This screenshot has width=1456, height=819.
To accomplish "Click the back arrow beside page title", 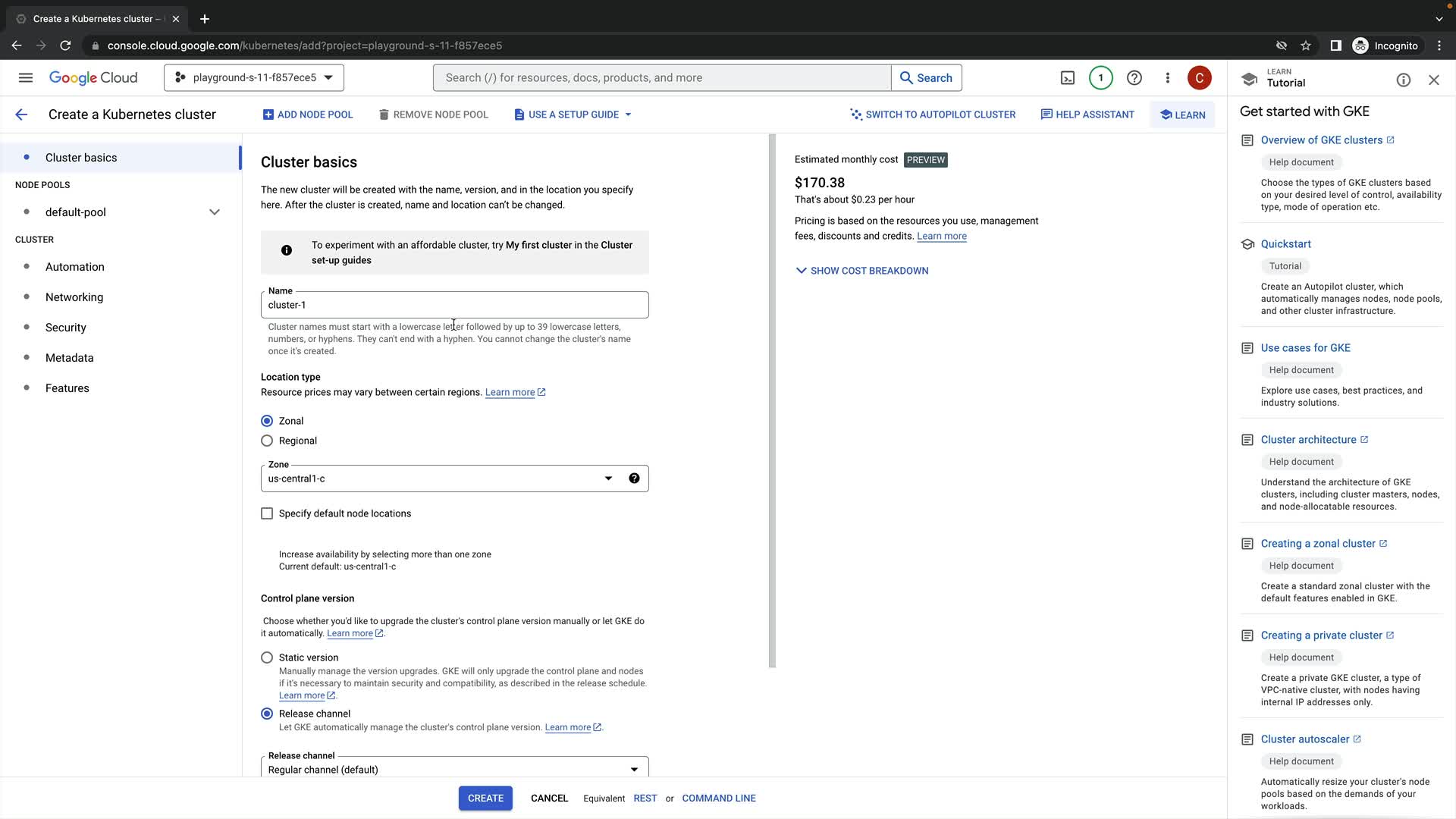I will (x=21, y=115).
